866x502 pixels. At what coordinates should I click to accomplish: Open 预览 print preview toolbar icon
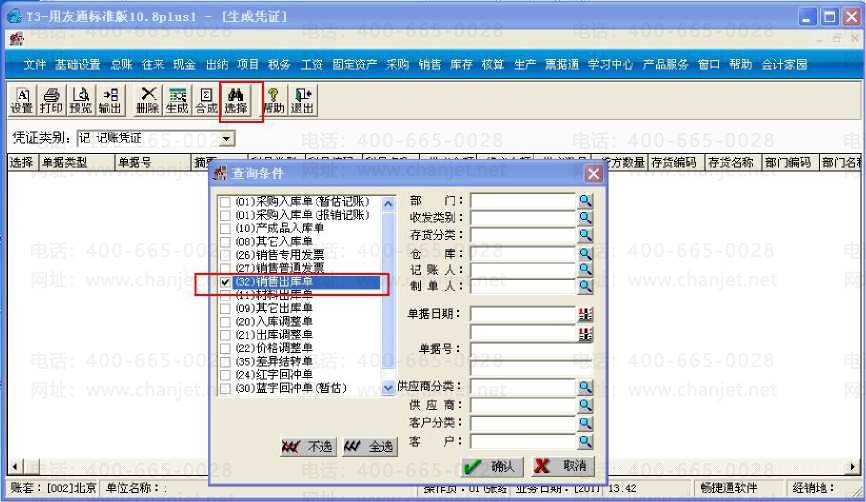(81, 101)
